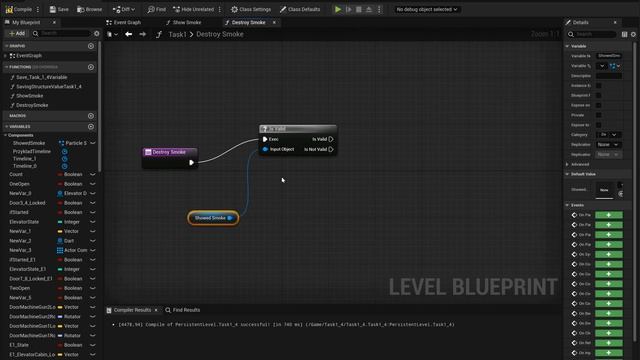Open play options three-dot menu
This screenshot has height=360, width=640.
(379, 9)
